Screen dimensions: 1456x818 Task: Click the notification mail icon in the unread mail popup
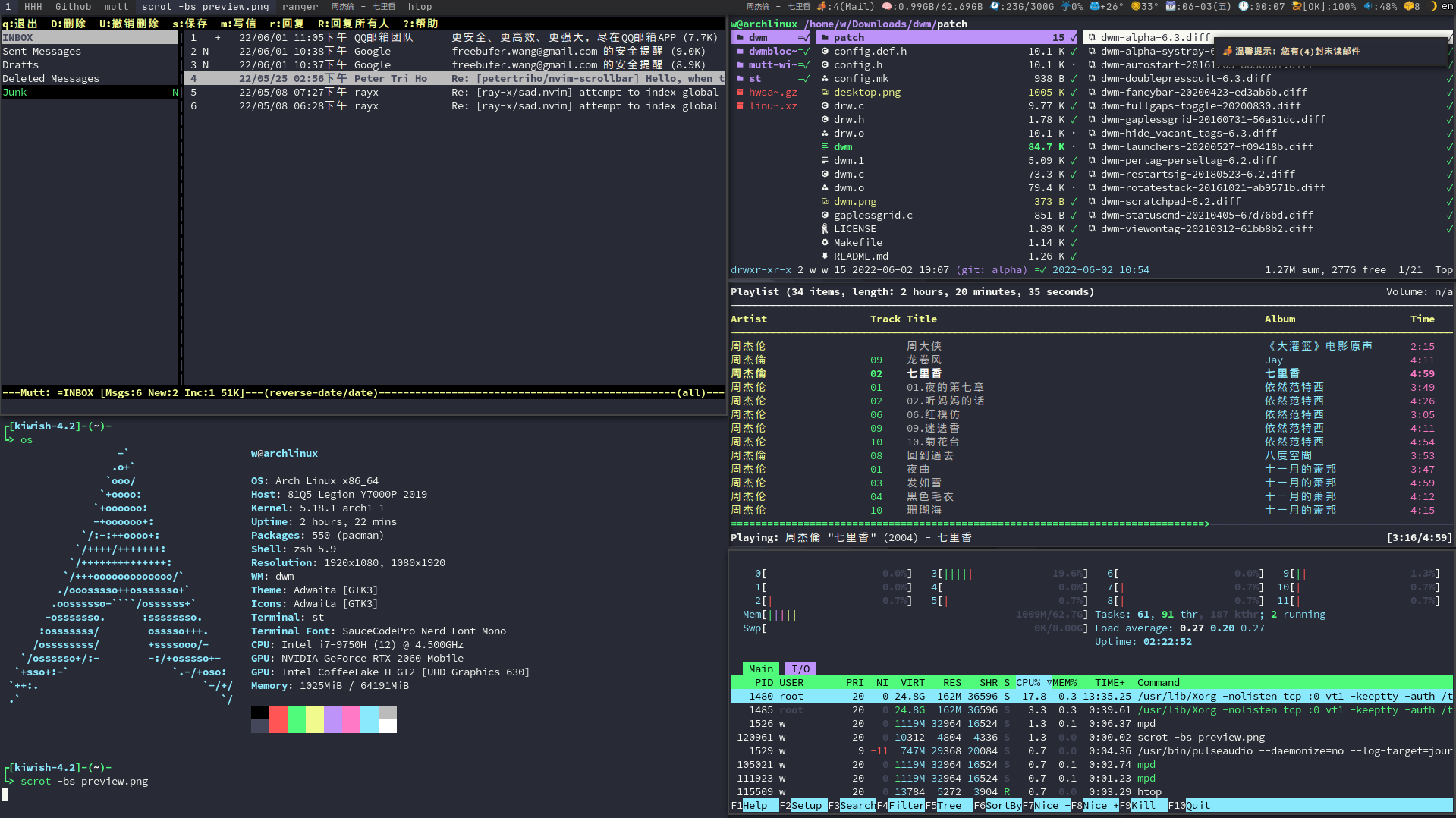pos(1228,51)
